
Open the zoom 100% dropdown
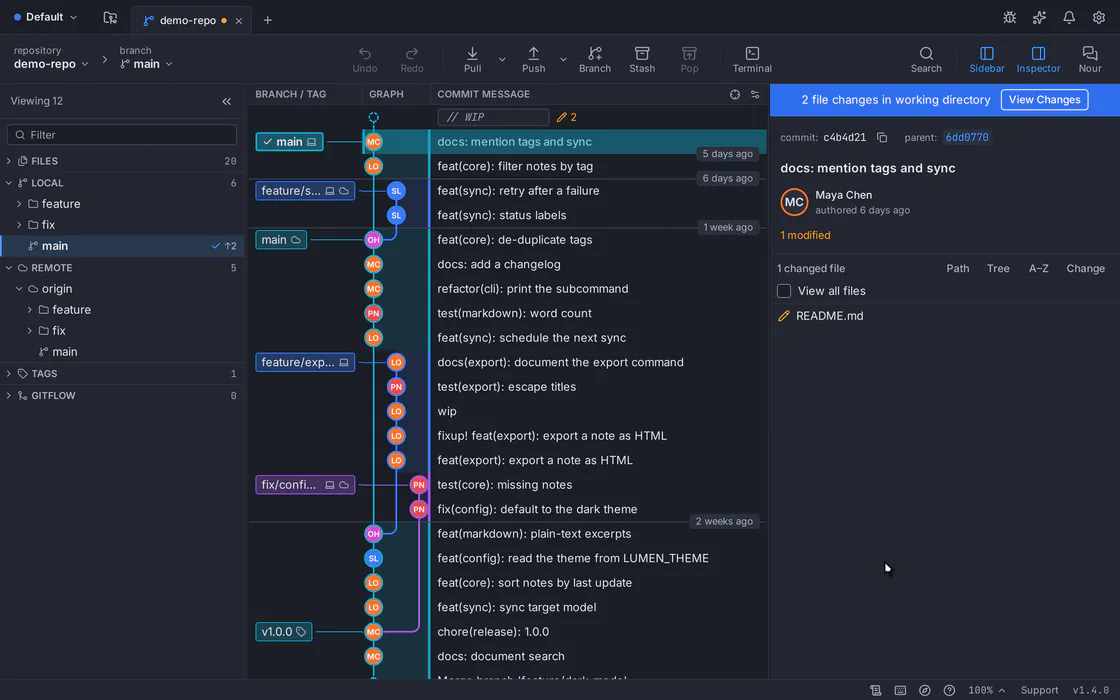tap(986, 690)
